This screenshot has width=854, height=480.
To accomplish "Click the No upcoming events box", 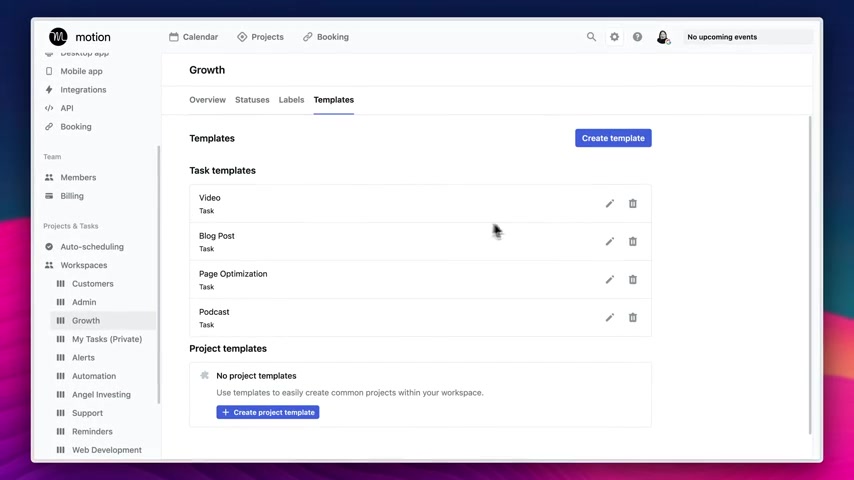I will [747, 37].
